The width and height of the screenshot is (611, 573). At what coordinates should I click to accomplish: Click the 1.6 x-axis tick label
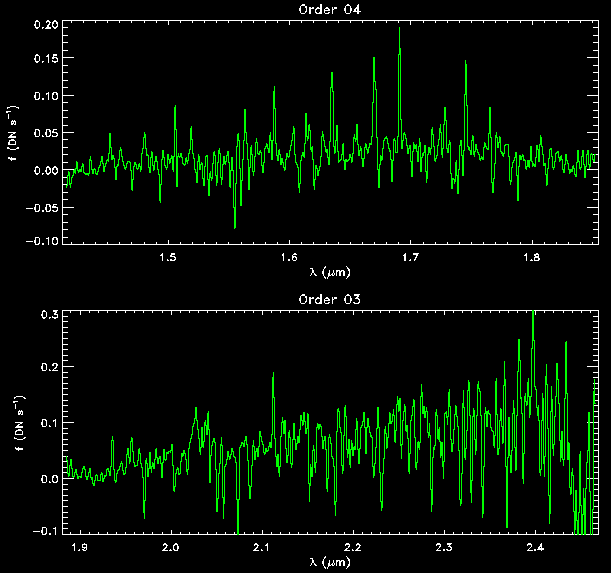[289, 259]
